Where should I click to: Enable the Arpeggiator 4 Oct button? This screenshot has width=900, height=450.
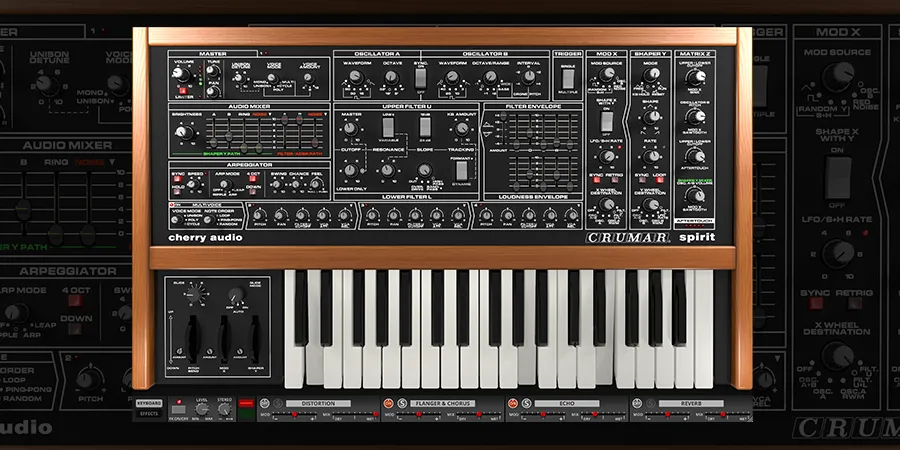point(253,179)
